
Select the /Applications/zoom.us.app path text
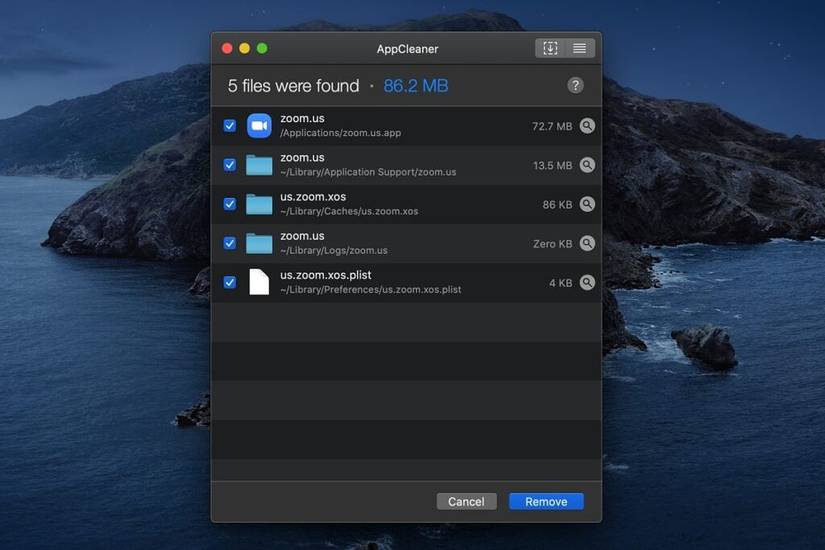pos(340,133)
